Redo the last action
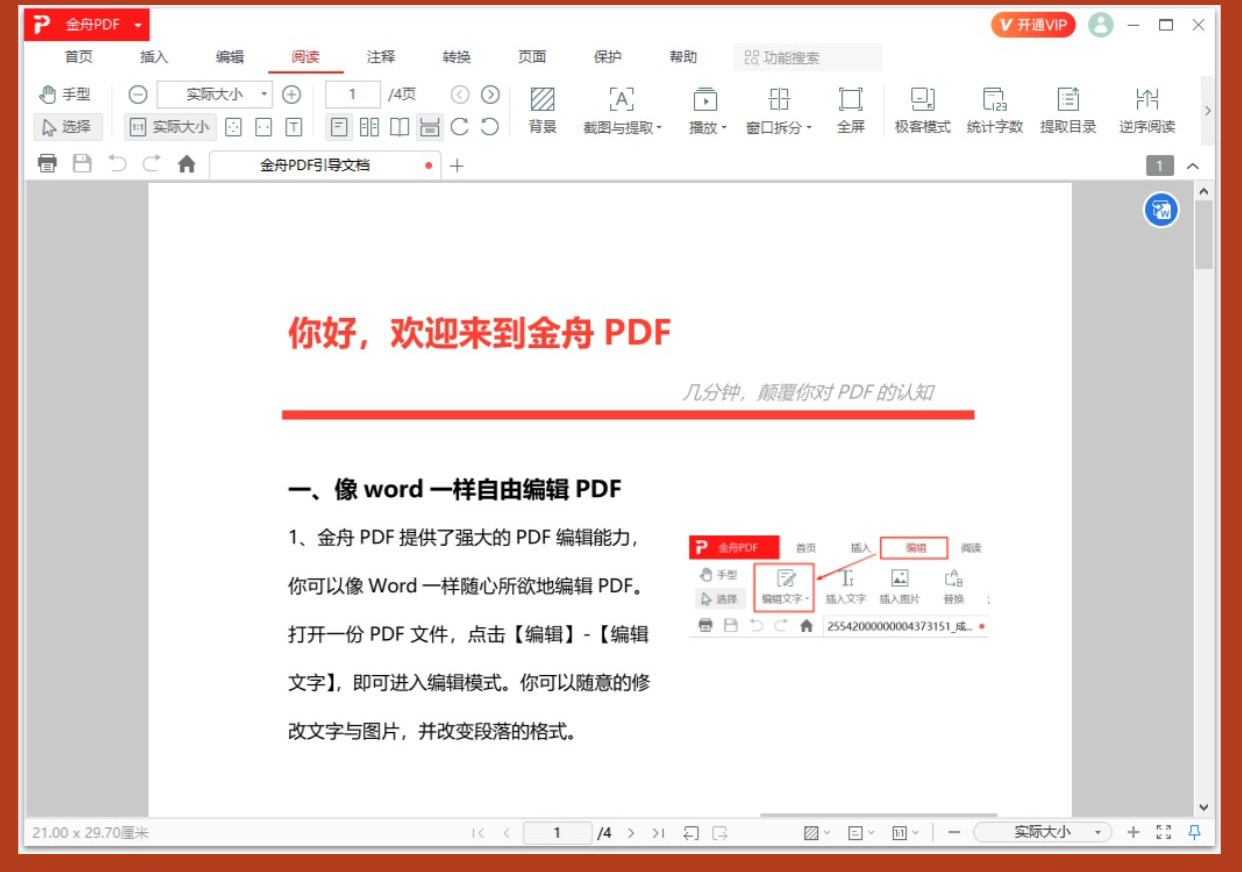This screenshot has width=1242, height=872. (151, 164)
